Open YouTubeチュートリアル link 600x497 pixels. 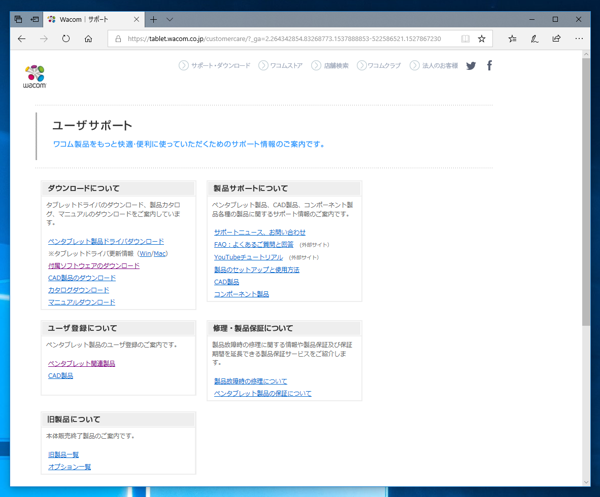pos(248,257)
